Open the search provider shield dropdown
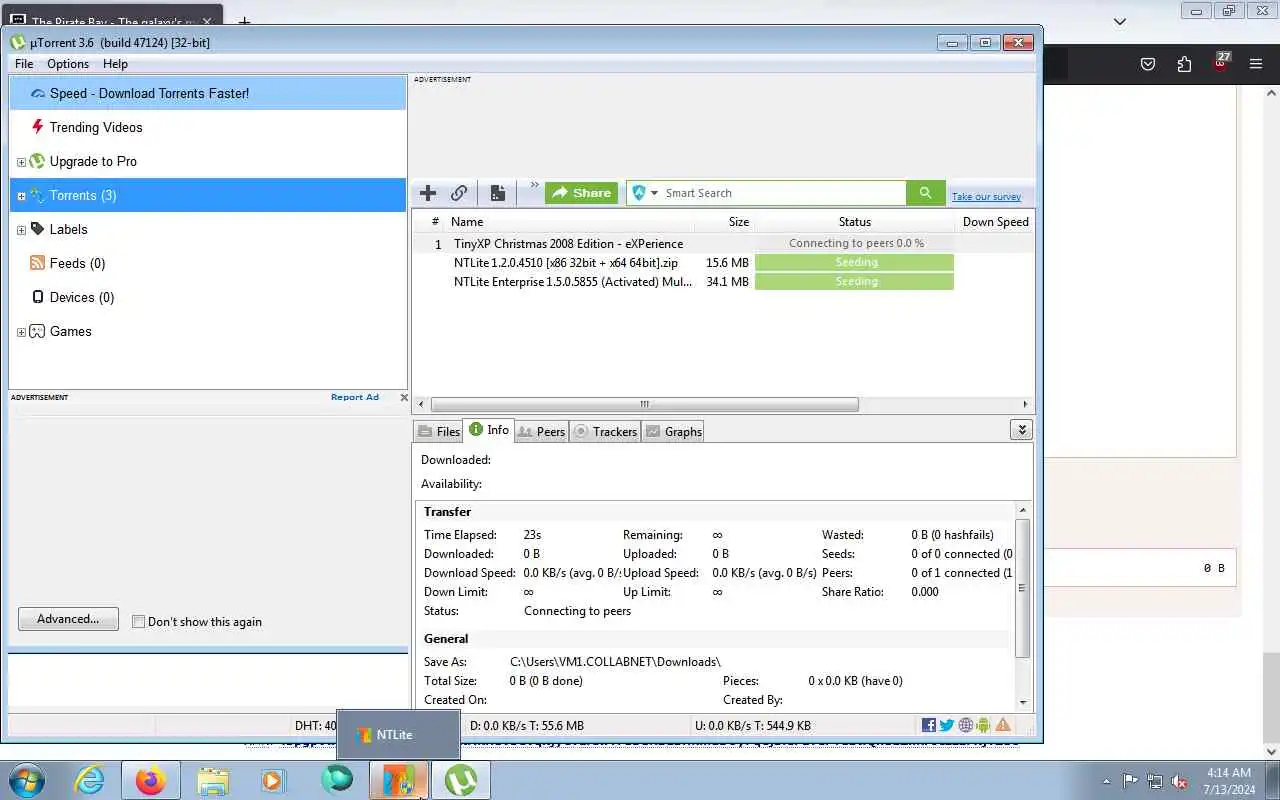This screenshot has width=1280, height=800. point(645,193)
